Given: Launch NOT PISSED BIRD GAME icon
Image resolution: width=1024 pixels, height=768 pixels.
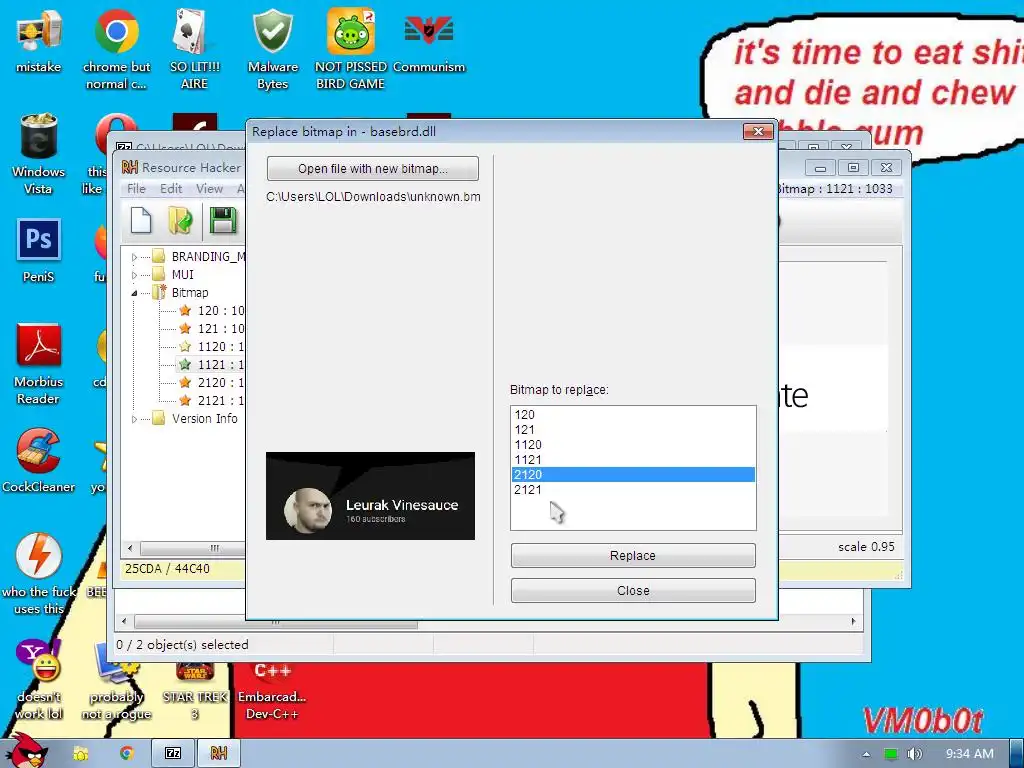Looking at the screenshot, I should click(x=351, y=49).
